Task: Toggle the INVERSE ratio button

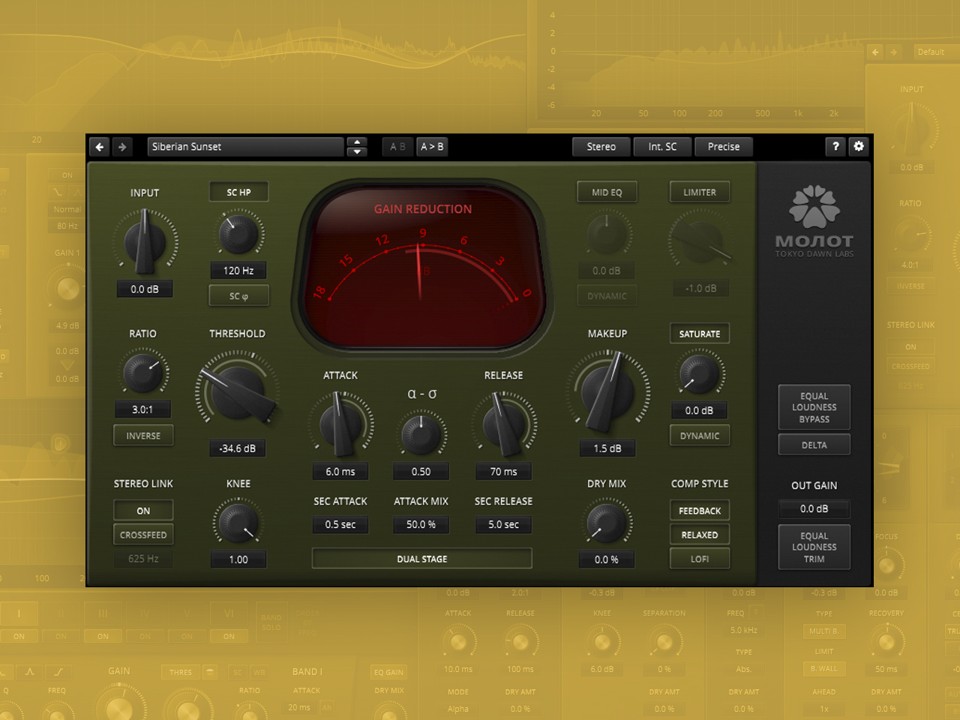Action: [143, 436]
